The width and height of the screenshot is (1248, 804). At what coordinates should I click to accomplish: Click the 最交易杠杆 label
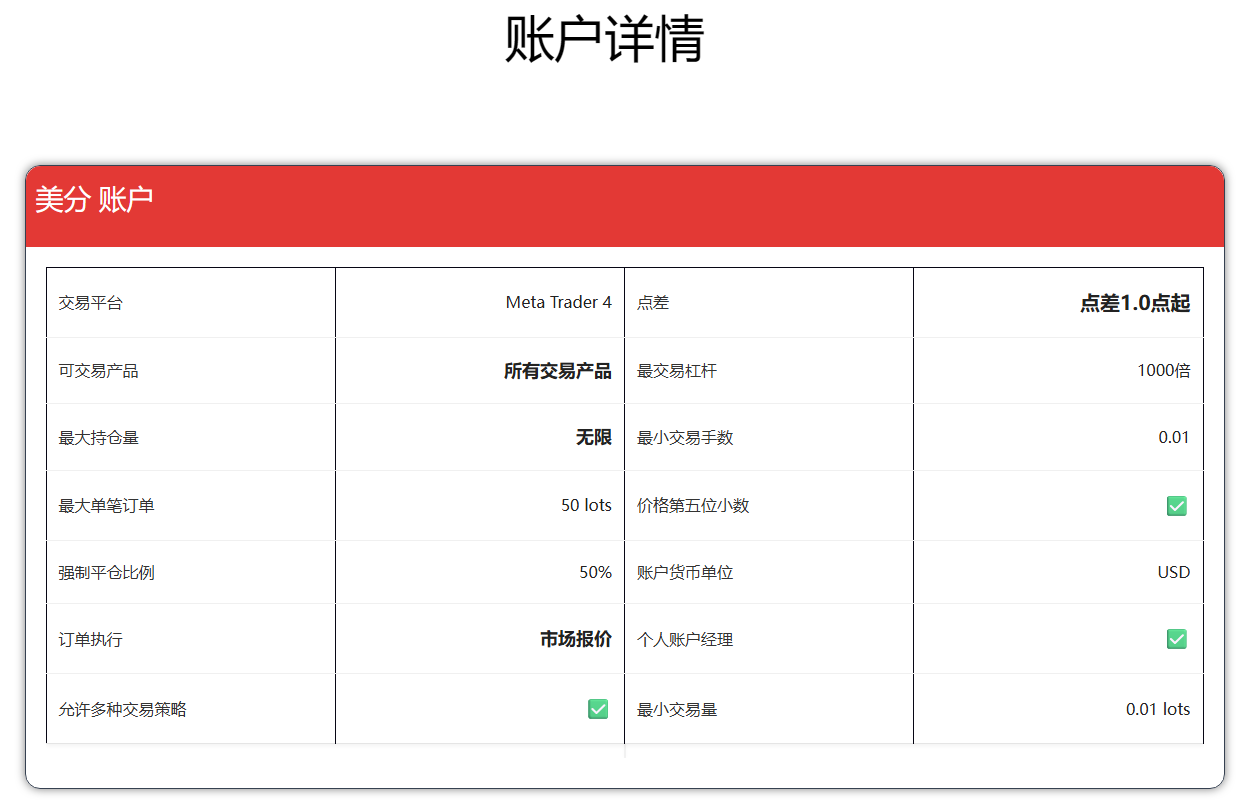[x=678, y=370]
